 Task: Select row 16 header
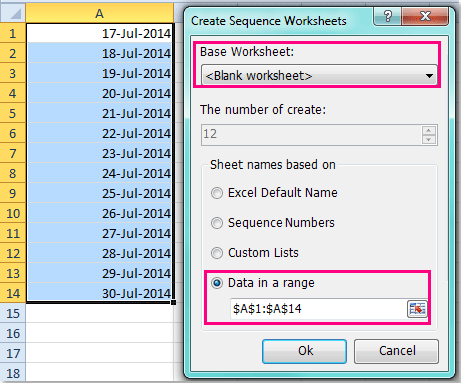point(13,333)
